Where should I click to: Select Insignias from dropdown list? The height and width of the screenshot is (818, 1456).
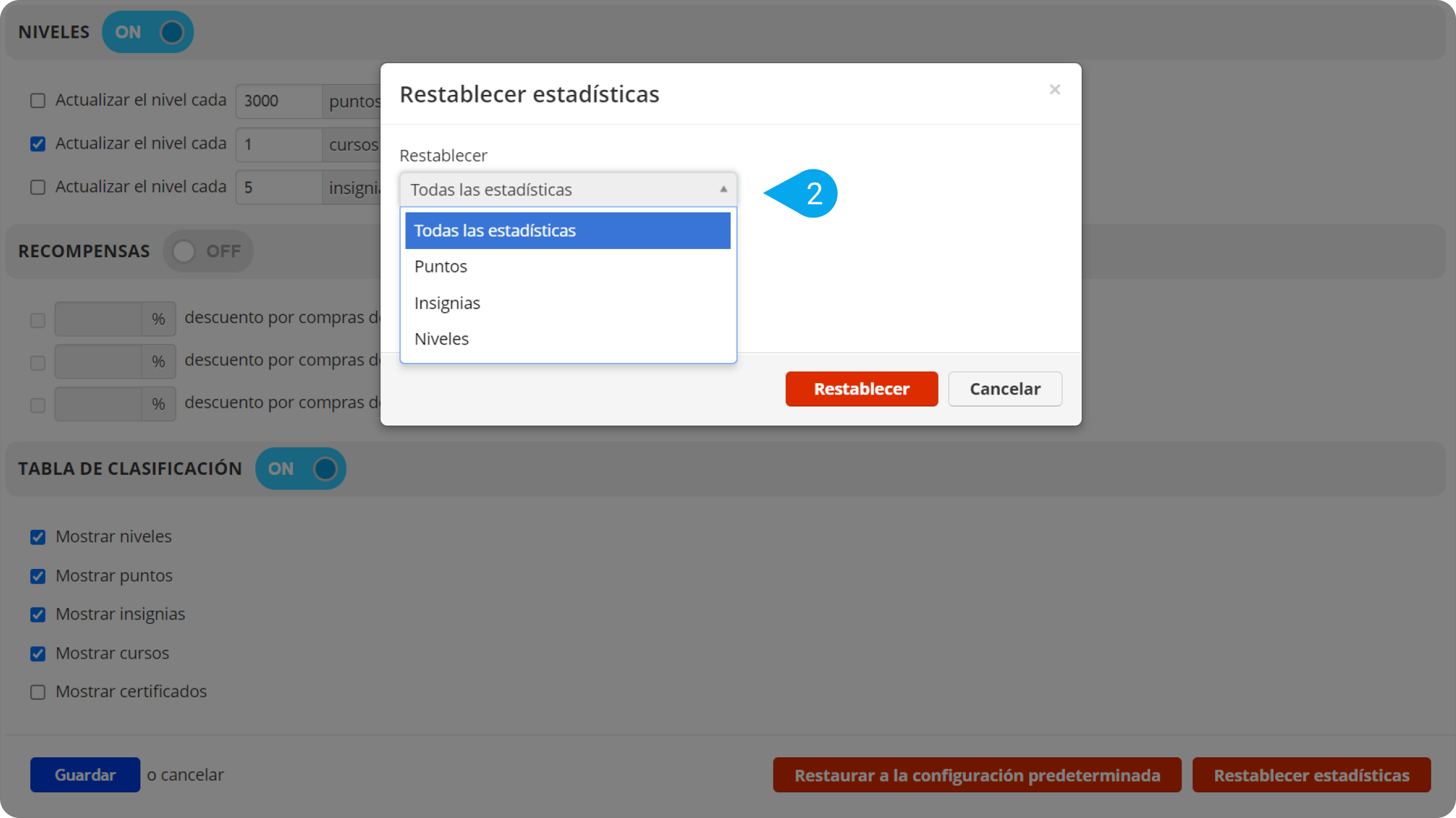pos(447,303)
